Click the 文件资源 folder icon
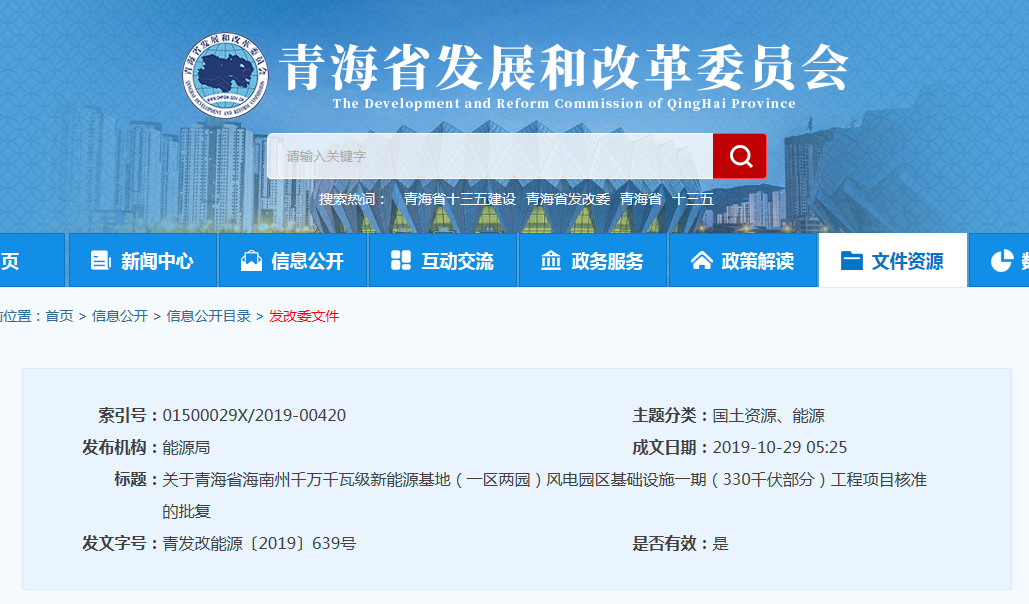 coord(851,261)
